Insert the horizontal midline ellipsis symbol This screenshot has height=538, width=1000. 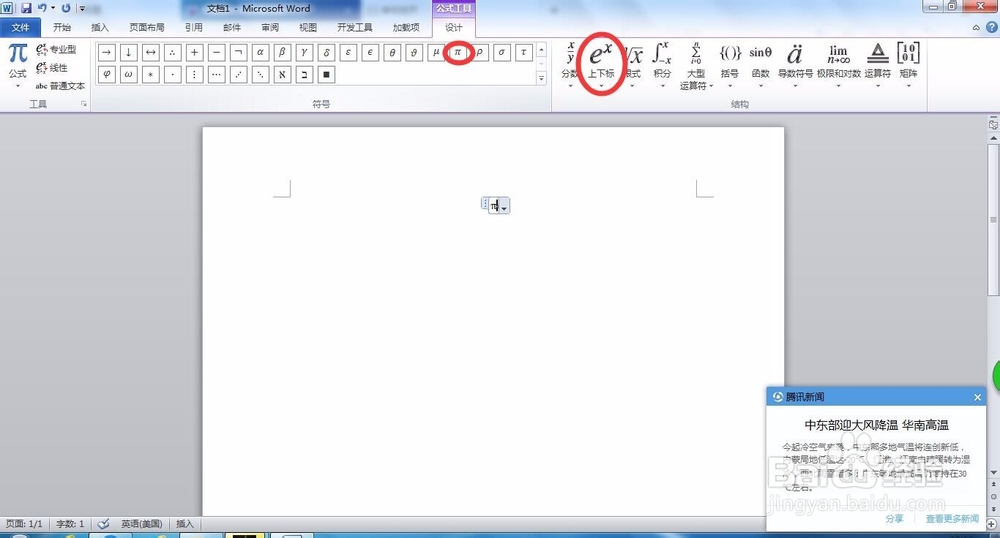(216, 75)
